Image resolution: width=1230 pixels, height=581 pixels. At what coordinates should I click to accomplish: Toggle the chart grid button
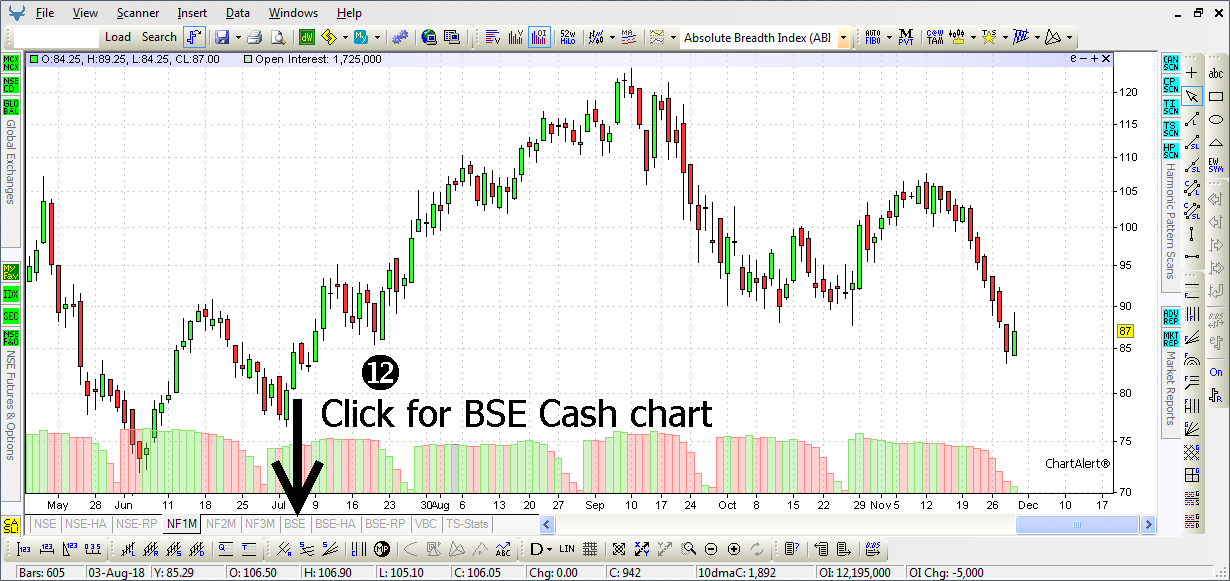click(x=591, y=549)
